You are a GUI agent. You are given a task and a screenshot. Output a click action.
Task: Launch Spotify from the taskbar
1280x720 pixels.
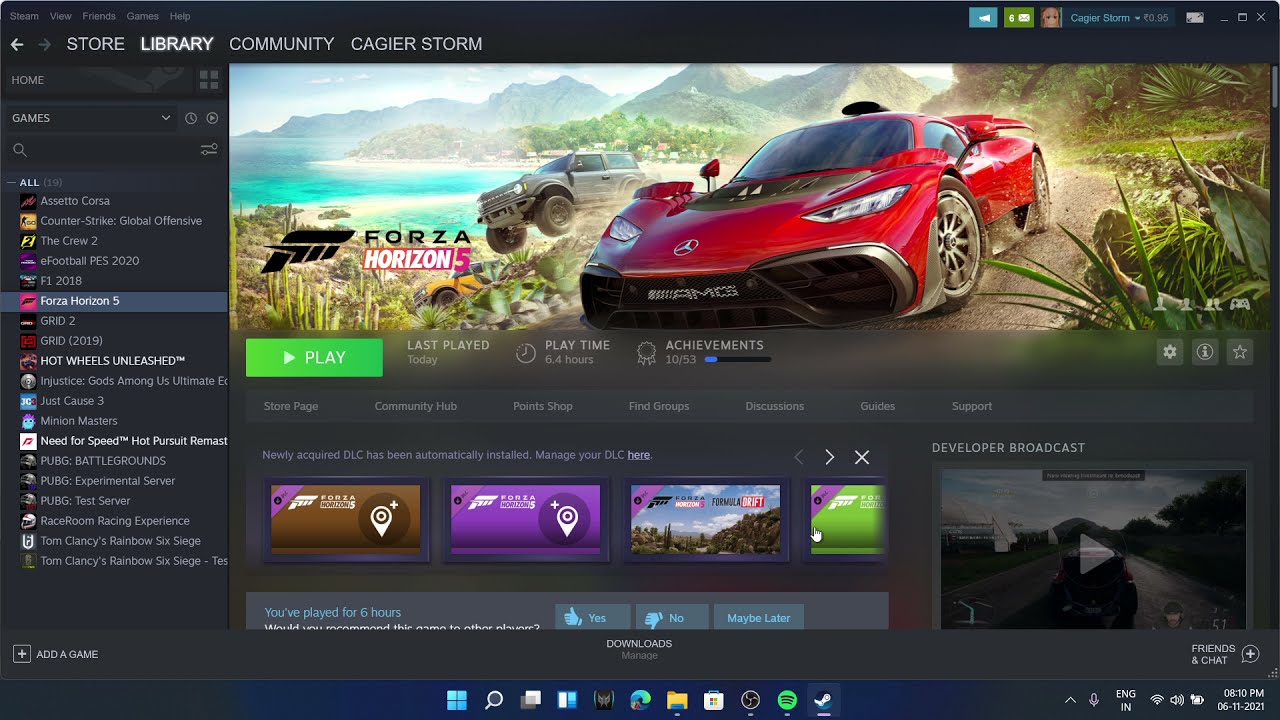tap(787, 700)
